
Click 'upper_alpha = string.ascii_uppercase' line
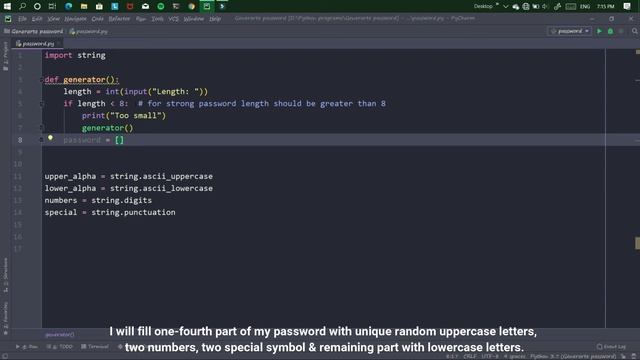129,176
